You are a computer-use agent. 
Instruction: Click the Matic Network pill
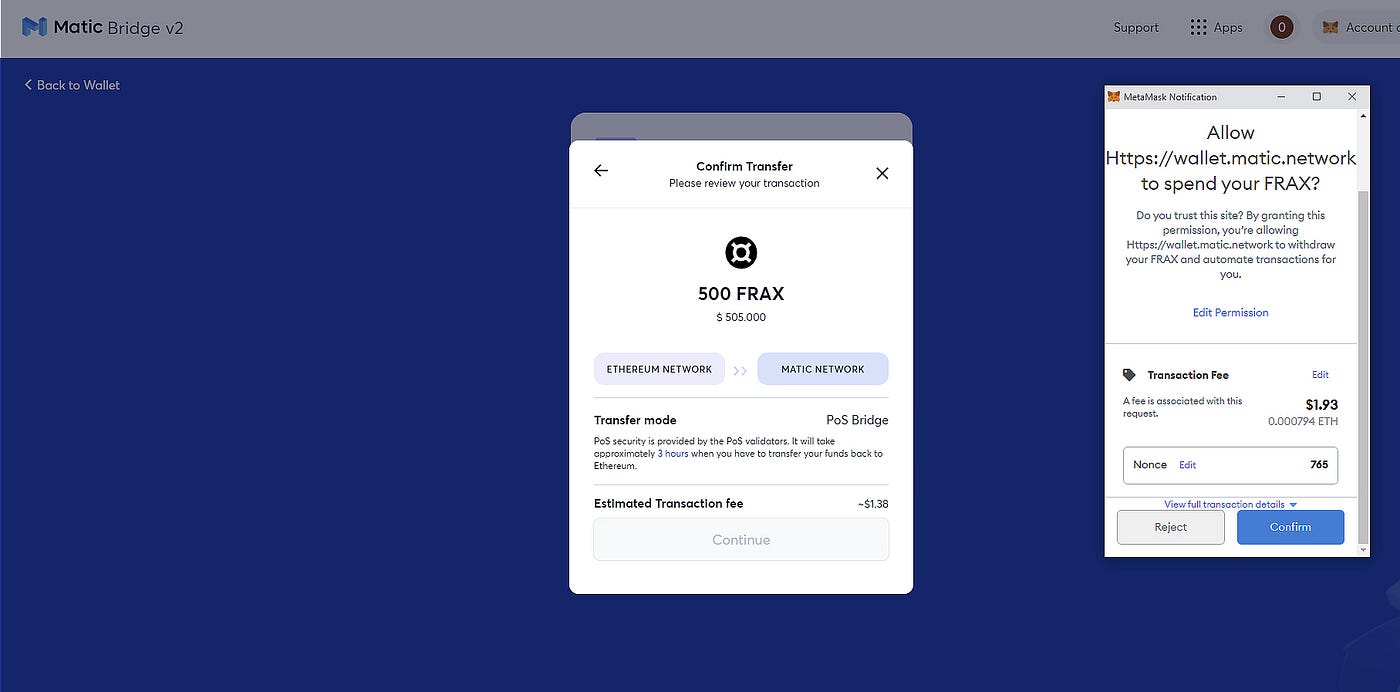tap(822, 369)
